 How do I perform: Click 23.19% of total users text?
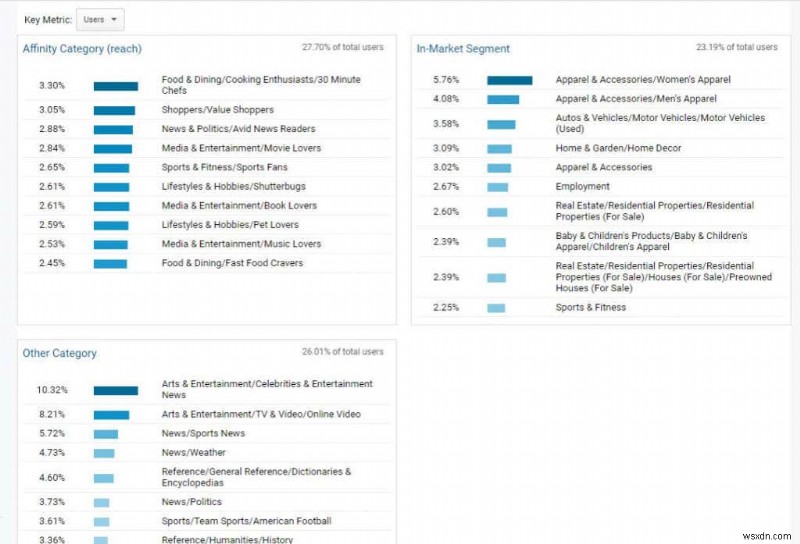click(737, 47)
